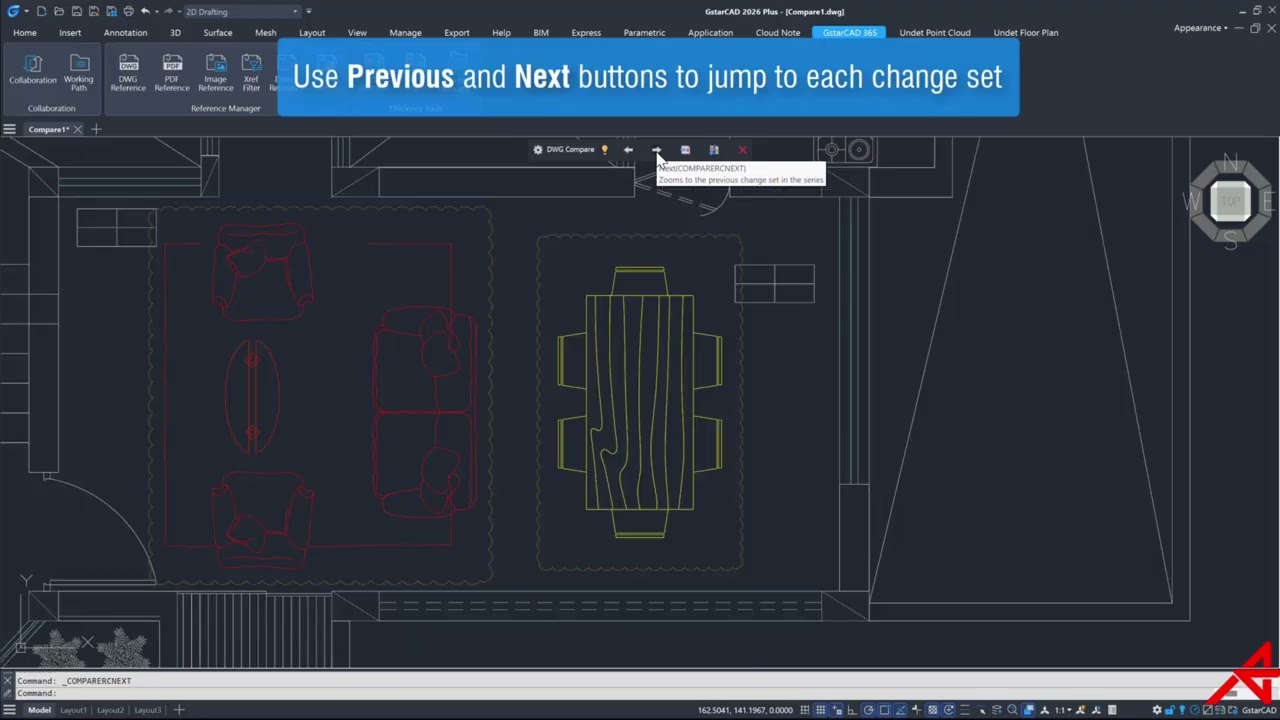
Task: Toggle object snap in status bar
Action: [884, 710]
